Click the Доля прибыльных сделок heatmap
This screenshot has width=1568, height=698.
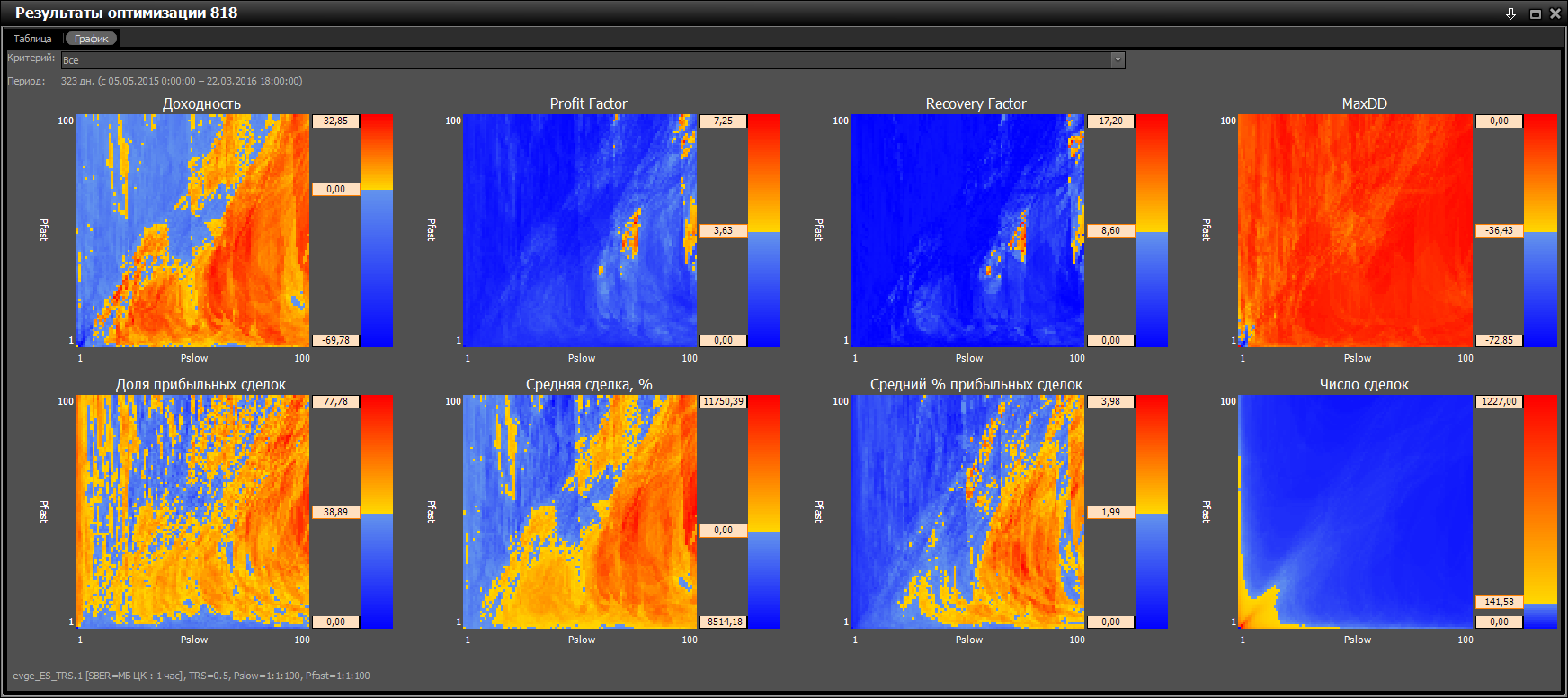192,512
